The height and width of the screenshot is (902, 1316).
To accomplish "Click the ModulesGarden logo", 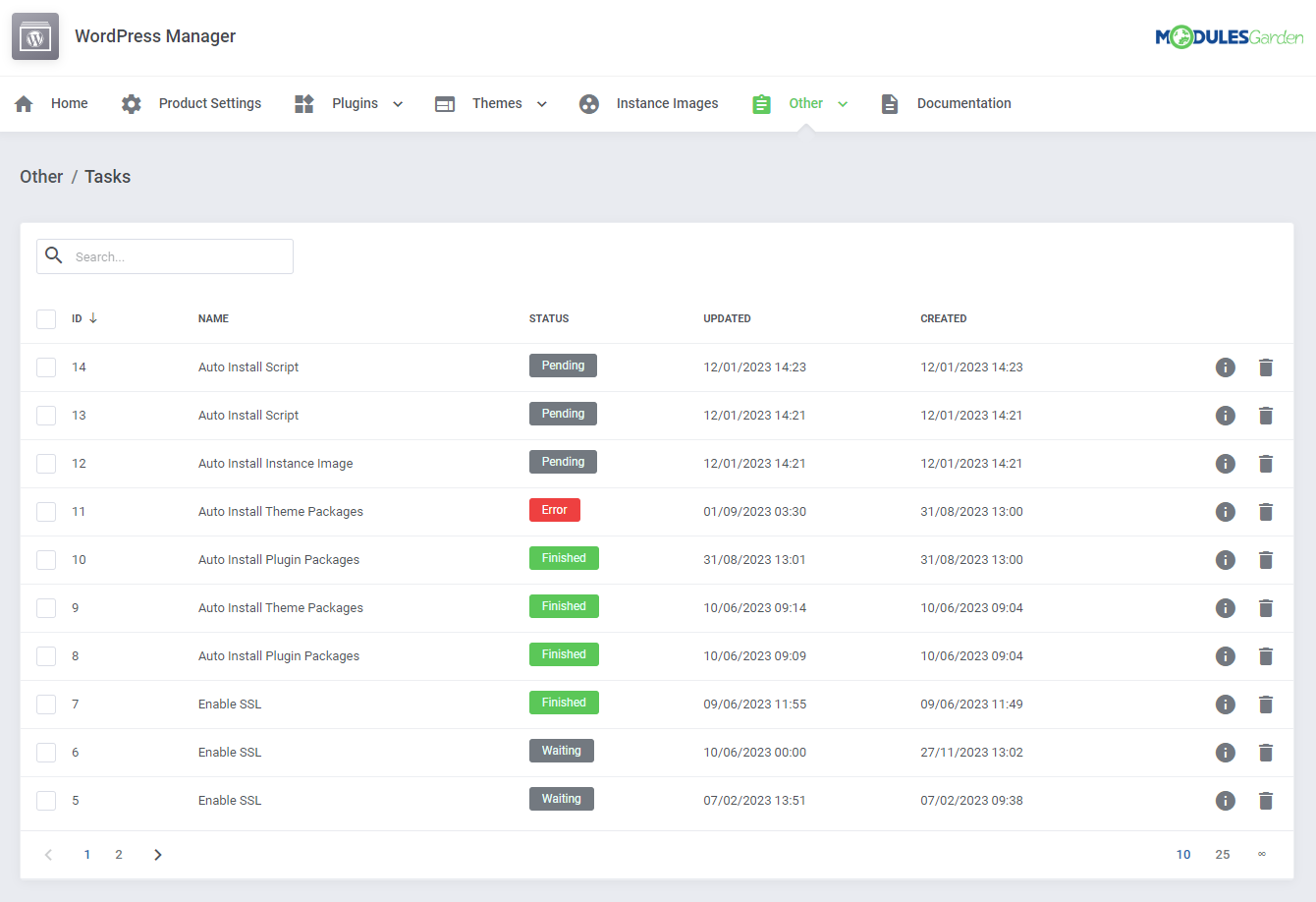I will coord(1229,37).
